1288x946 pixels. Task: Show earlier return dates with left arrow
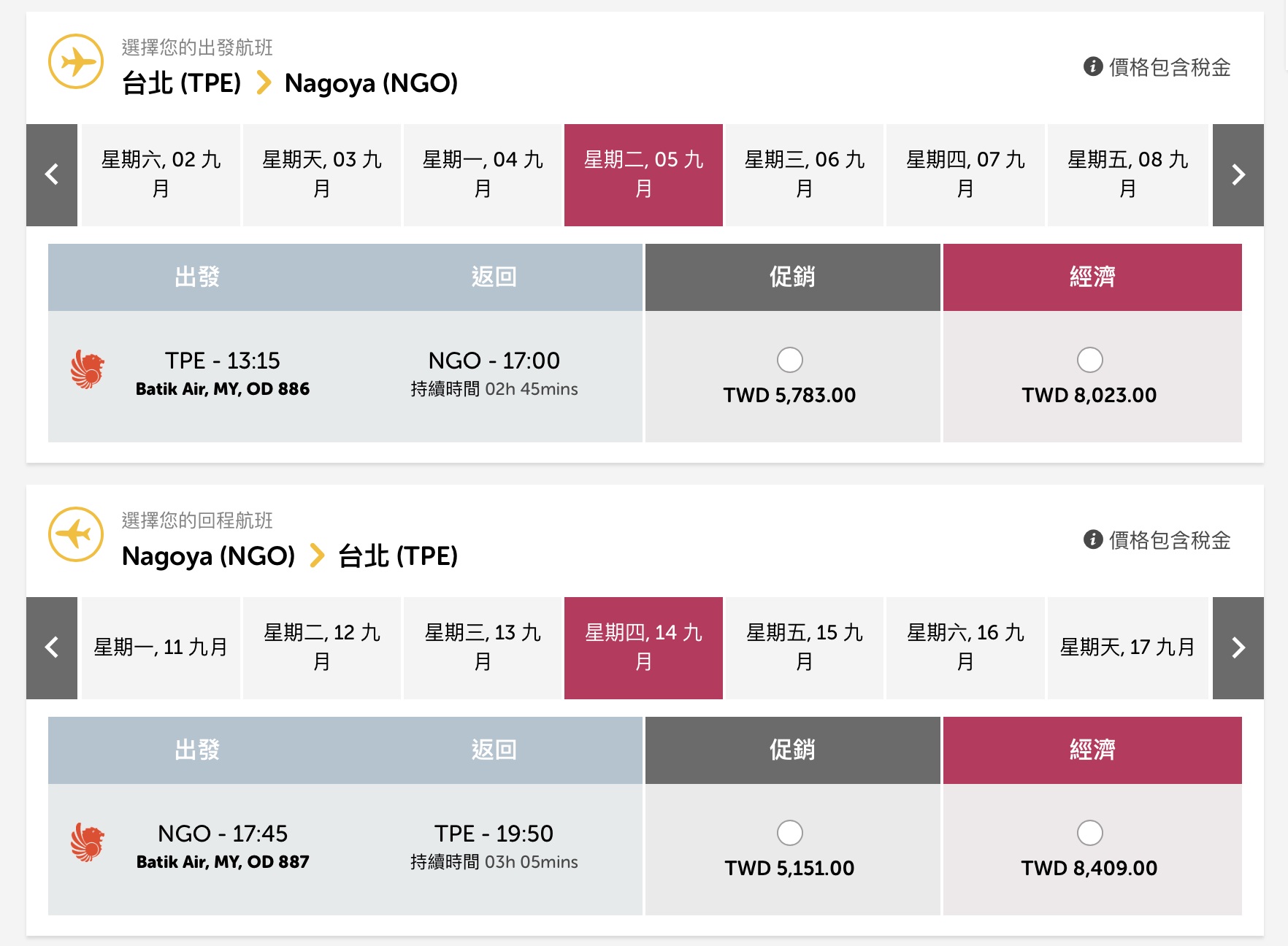click(x=52, y=647)
